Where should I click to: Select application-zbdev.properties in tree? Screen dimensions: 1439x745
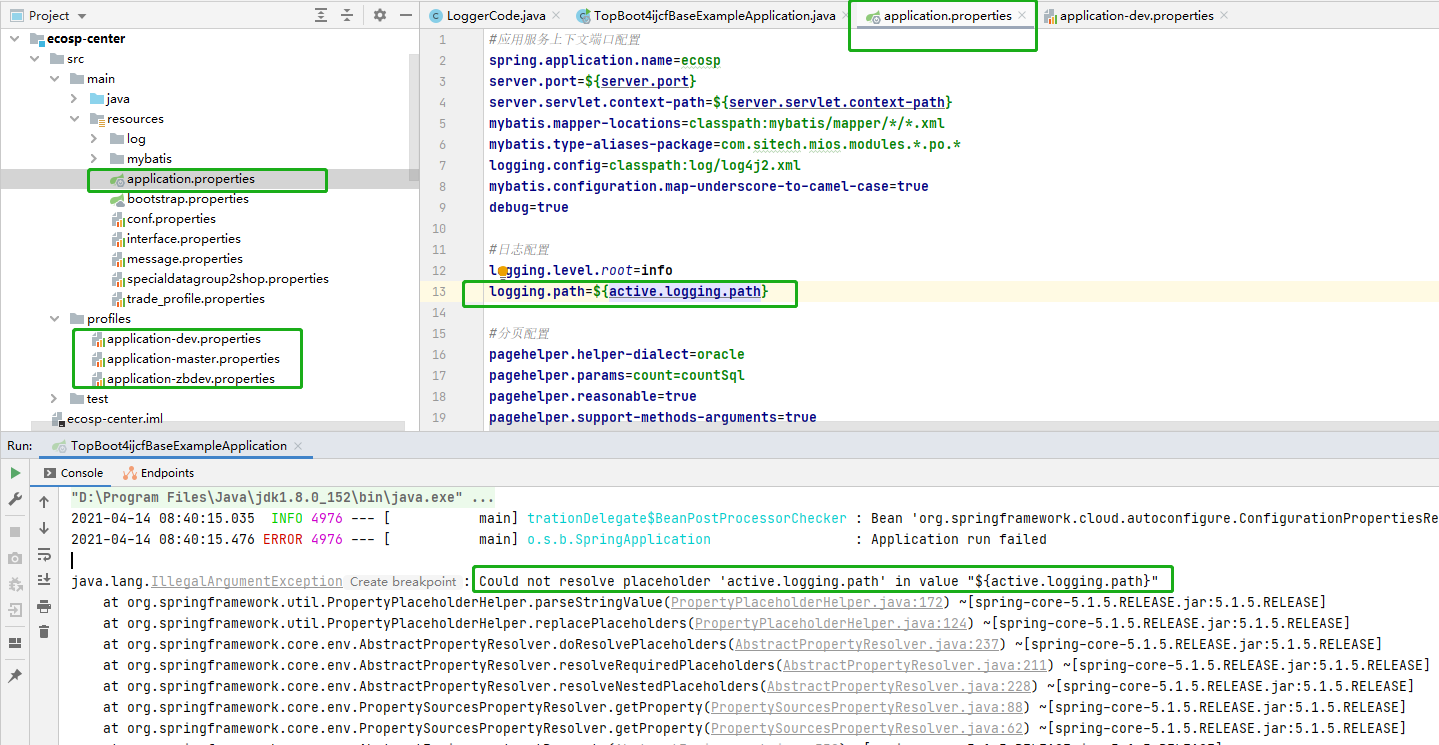click(x=191, y=379)
